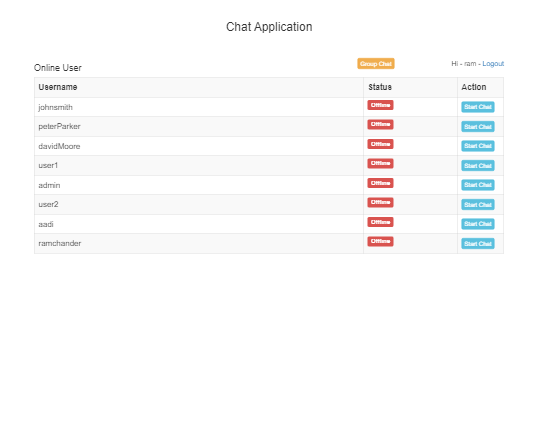Image resolution: width=538 pixels, height=448 pixels.
Task: Click the Logout link
Action: click(x=493, y=64)
